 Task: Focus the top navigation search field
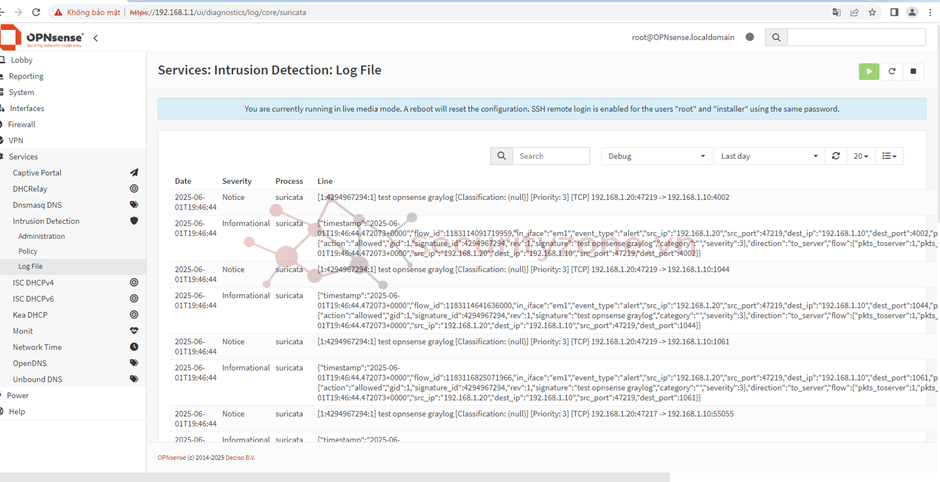pyautogui.click(x=856, y=37)
